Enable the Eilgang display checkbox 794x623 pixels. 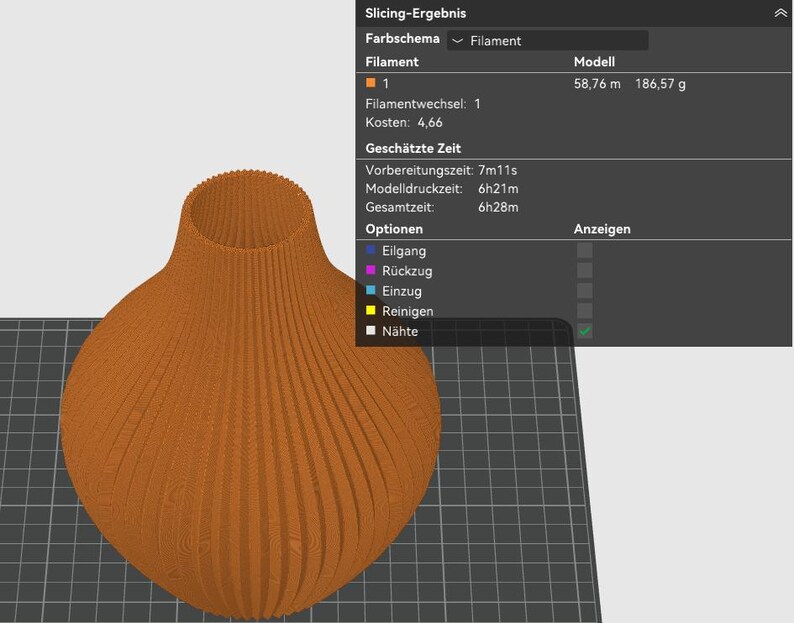584,250
